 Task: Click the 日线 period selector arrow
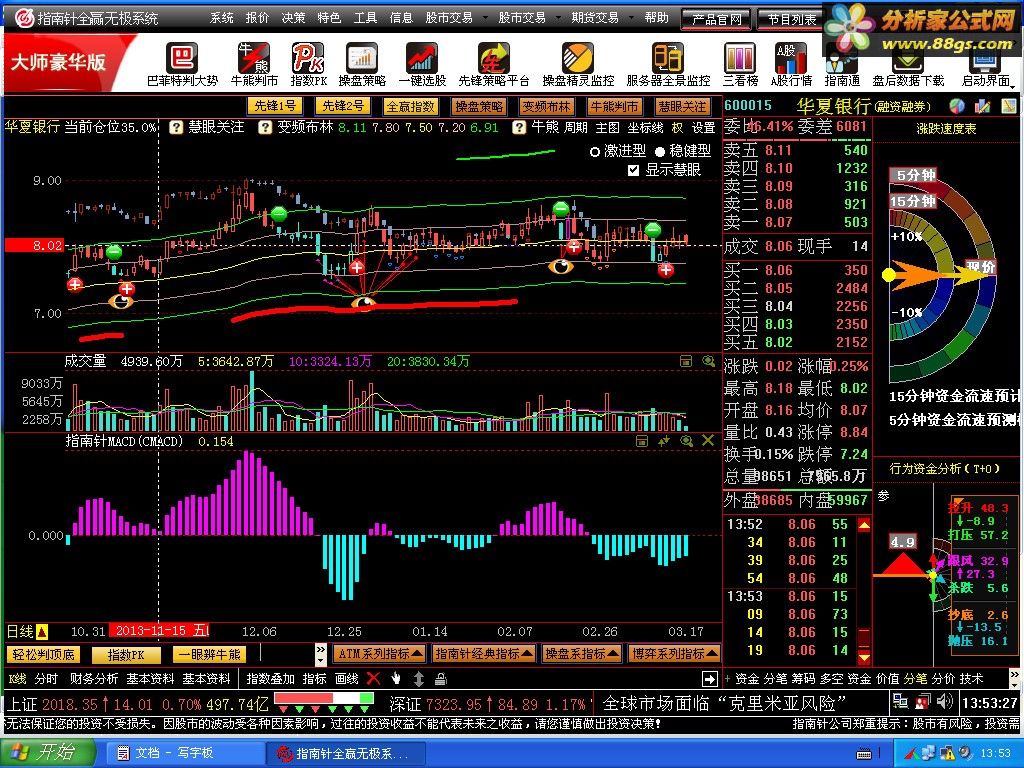tap(42, 632)
